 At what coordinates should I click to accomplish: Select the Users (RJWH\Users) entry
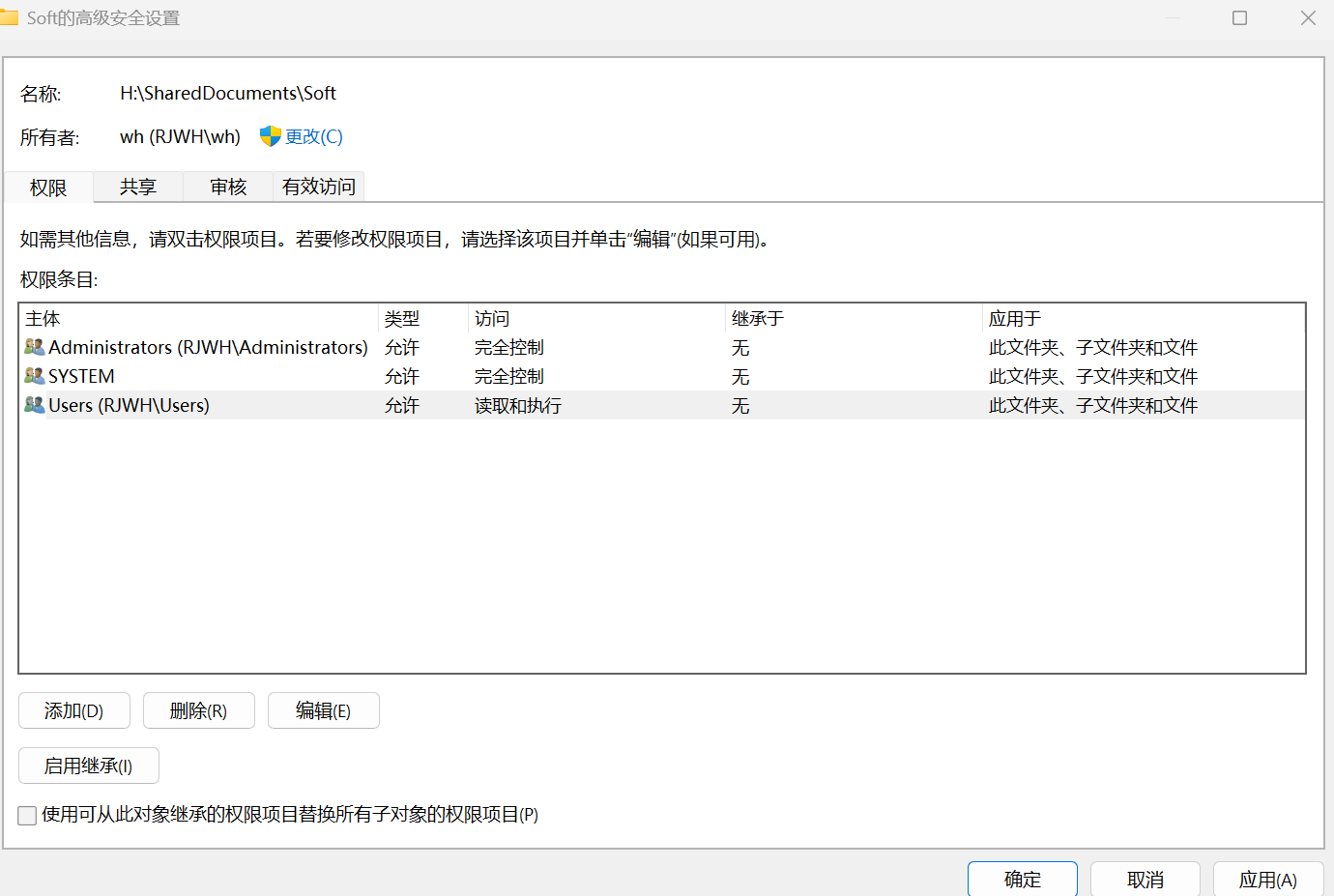[662, 405]
